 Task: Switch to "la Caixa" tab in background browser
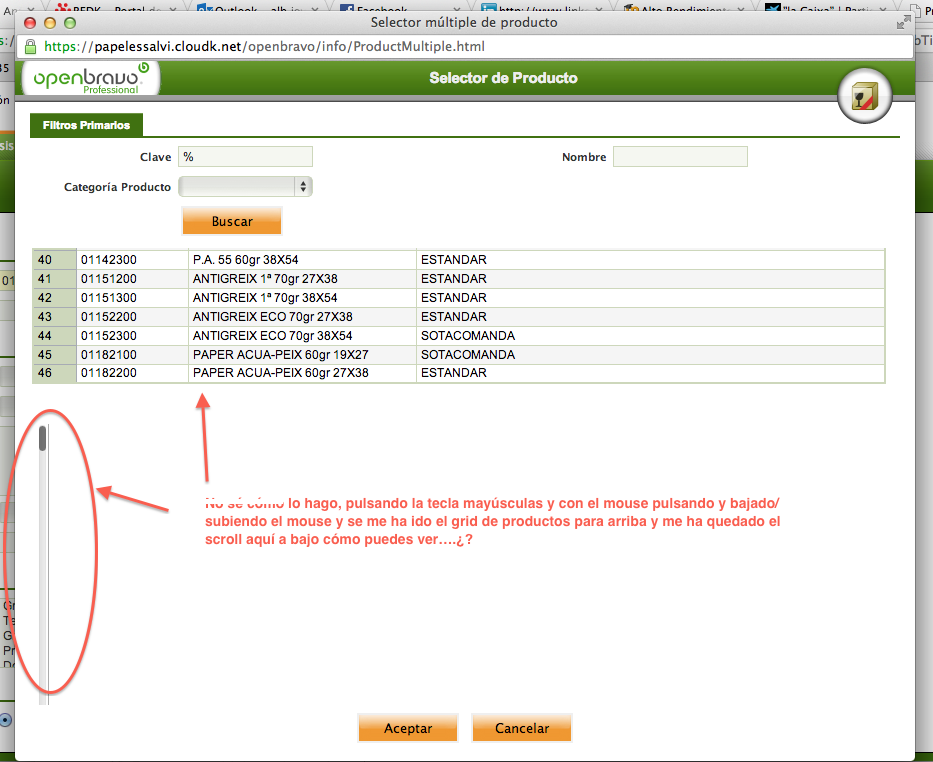(x=827, y=8)
